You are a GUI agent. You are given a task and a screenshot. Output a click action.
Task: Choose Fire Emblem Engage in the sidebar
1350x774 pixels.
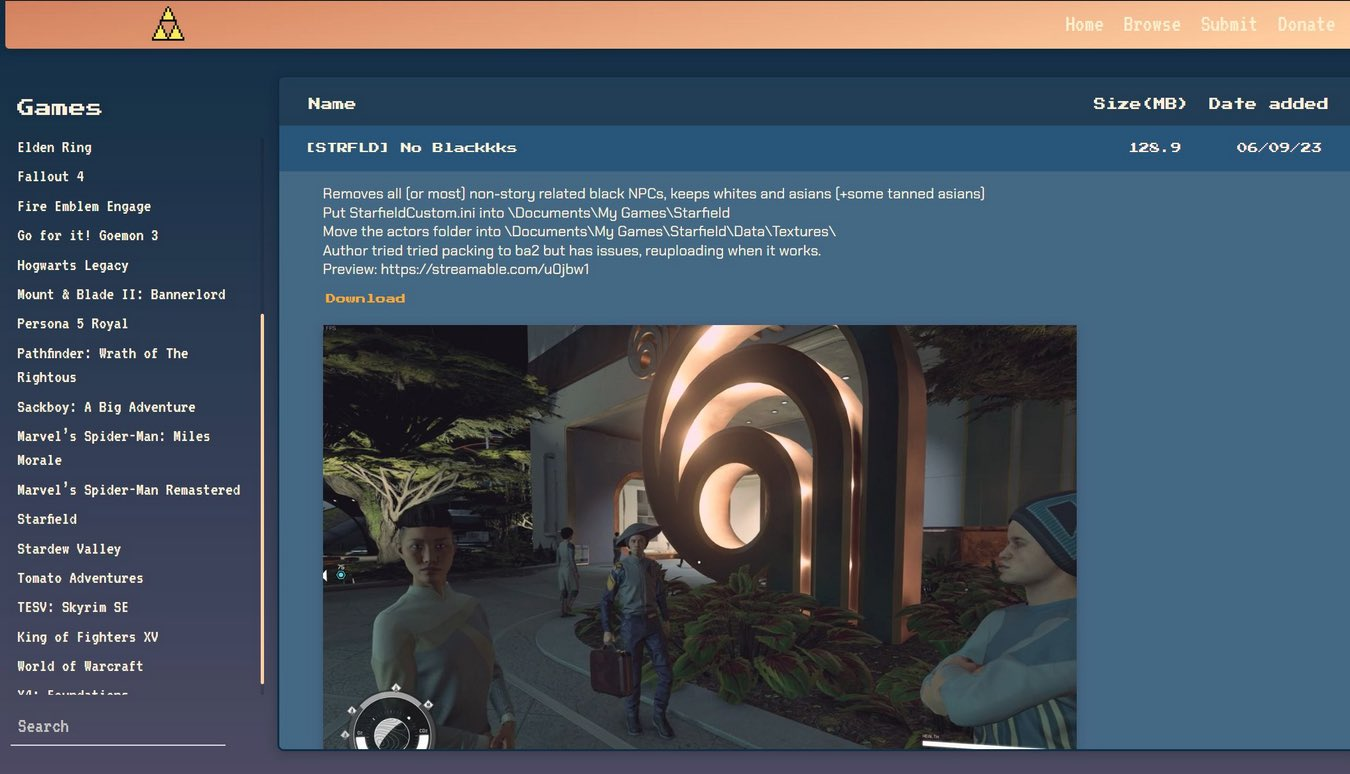[x=84, y=206]
